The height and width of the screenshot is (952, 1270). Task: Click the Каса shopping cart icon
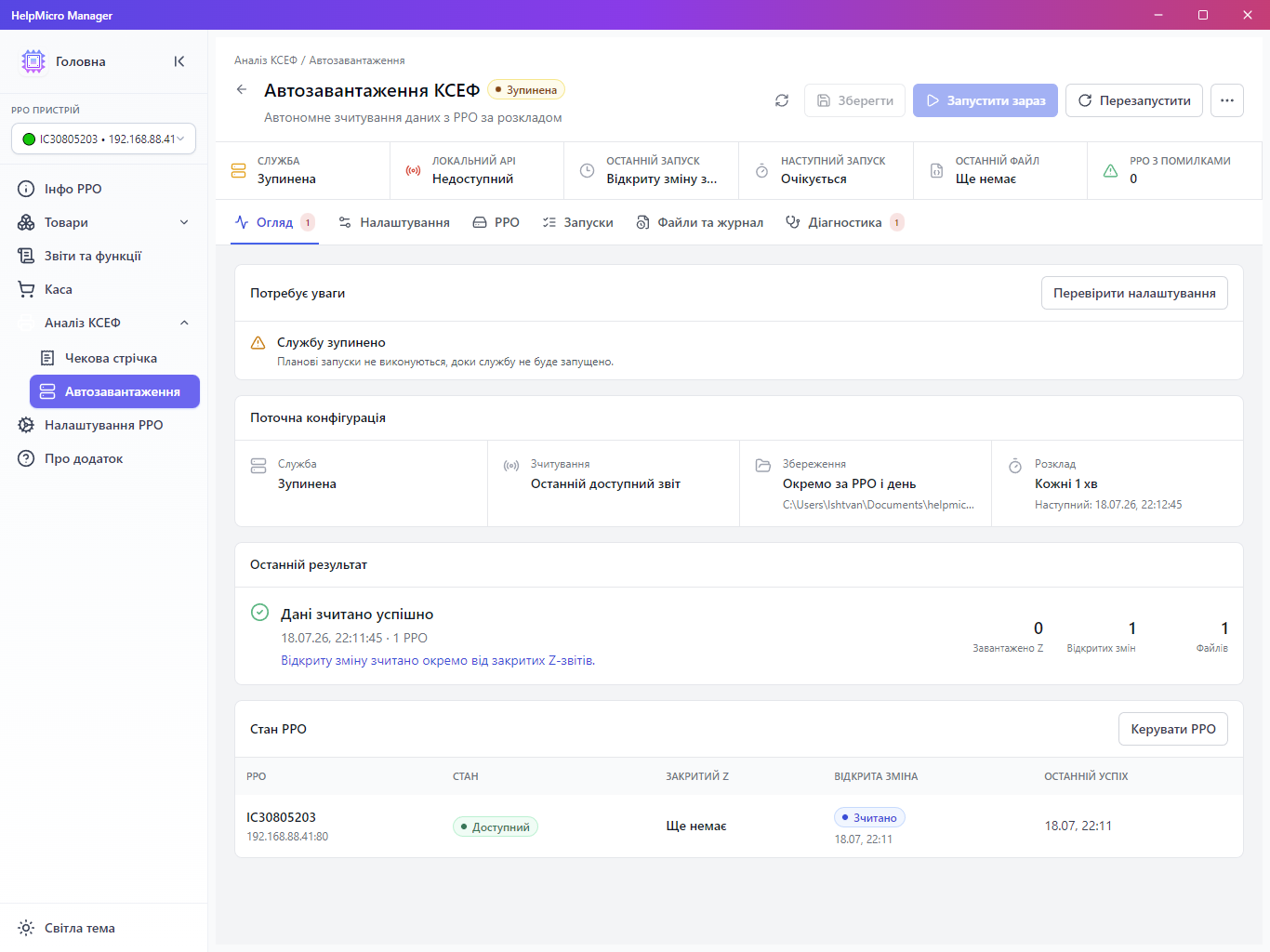[26, 289]
